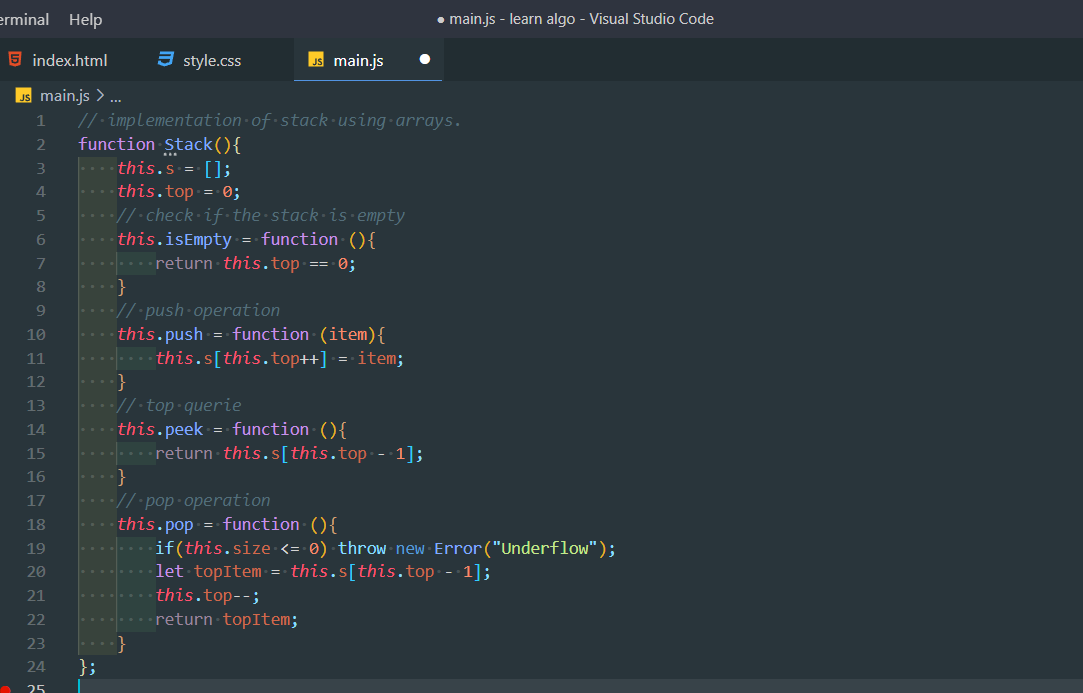Screen dimensions: 1083x693
Task: Click 'Error' class name on line 19
Action: point(457,548)
